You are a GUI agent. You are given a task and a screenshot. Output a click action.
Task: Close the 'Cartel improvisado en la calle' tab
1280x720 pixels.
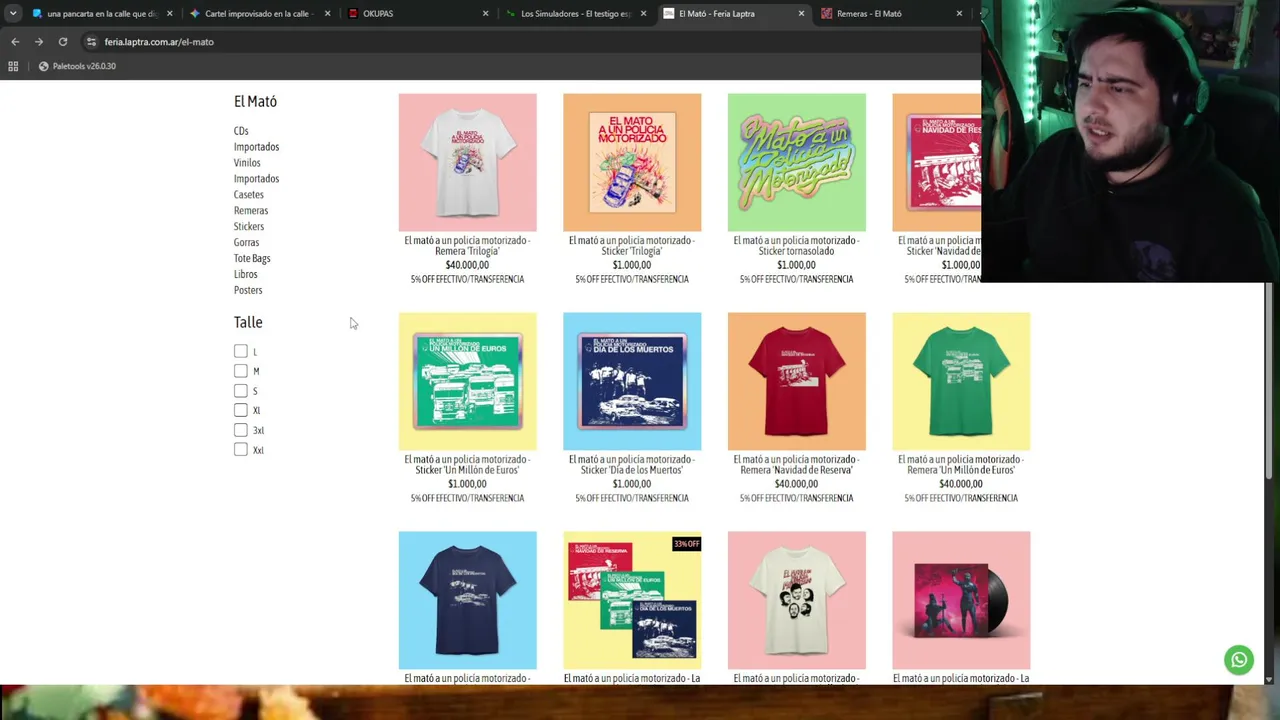[x=327, y=14]
